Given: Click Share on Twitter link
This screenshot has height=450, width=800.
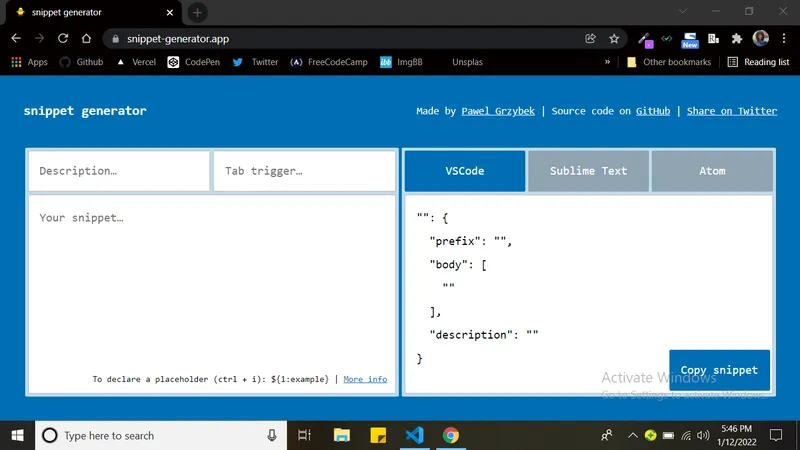Looking at the screenshot, I should pos(732,111).
